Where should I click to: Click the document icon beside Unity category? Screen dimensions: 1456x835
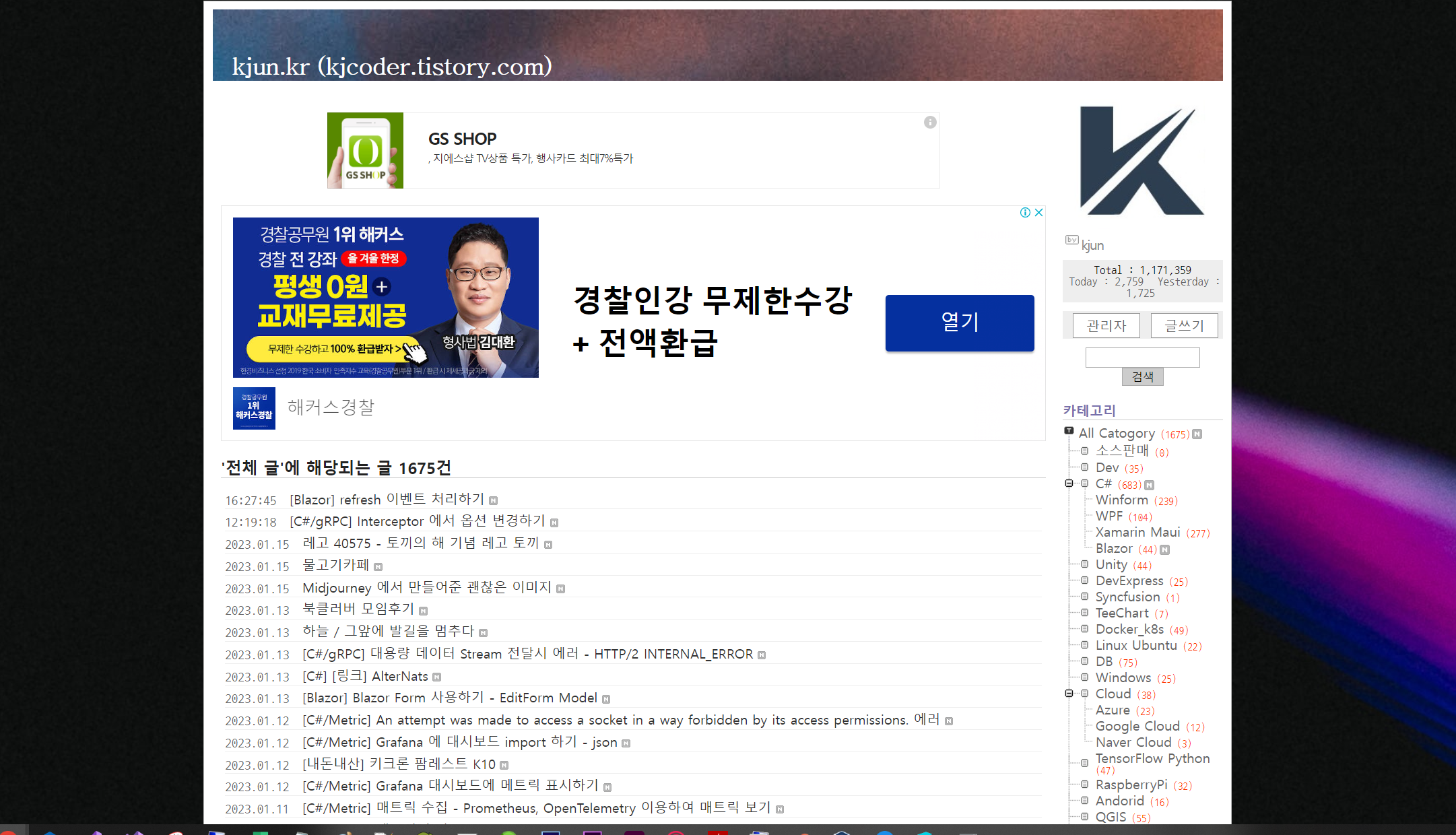point(1085,564)
